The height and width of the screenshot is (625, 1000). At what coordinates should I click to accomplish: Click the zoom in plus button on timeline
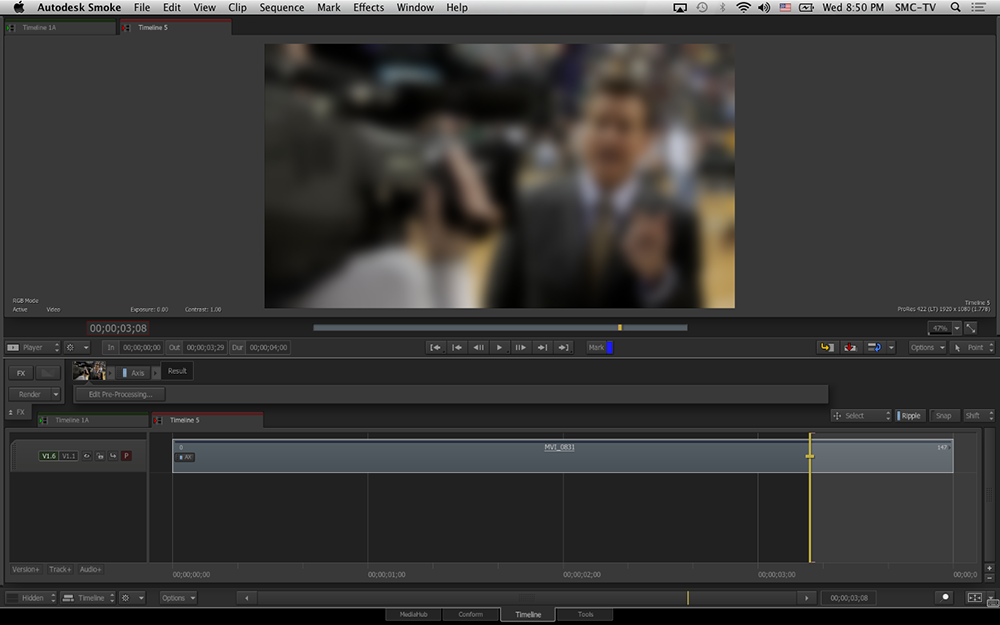point(989,568)
